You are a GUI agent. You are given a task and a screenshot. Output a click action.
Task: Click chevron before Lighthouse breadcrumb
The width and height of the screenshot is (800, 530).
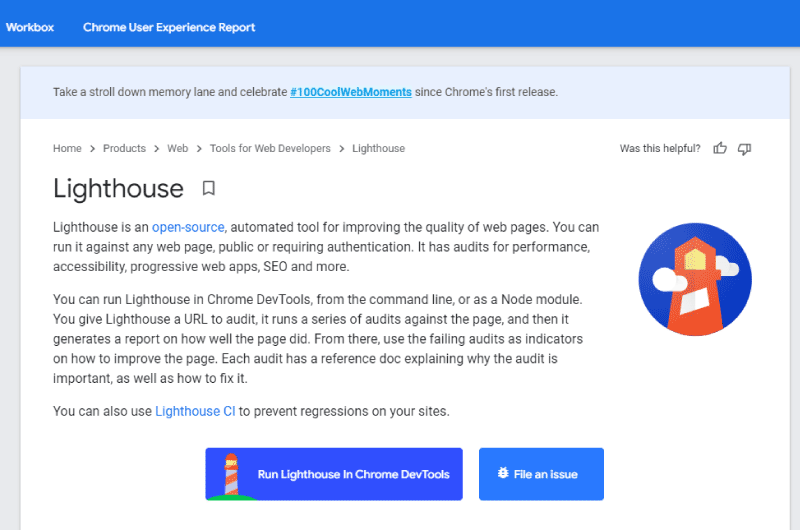pos(341,149)
